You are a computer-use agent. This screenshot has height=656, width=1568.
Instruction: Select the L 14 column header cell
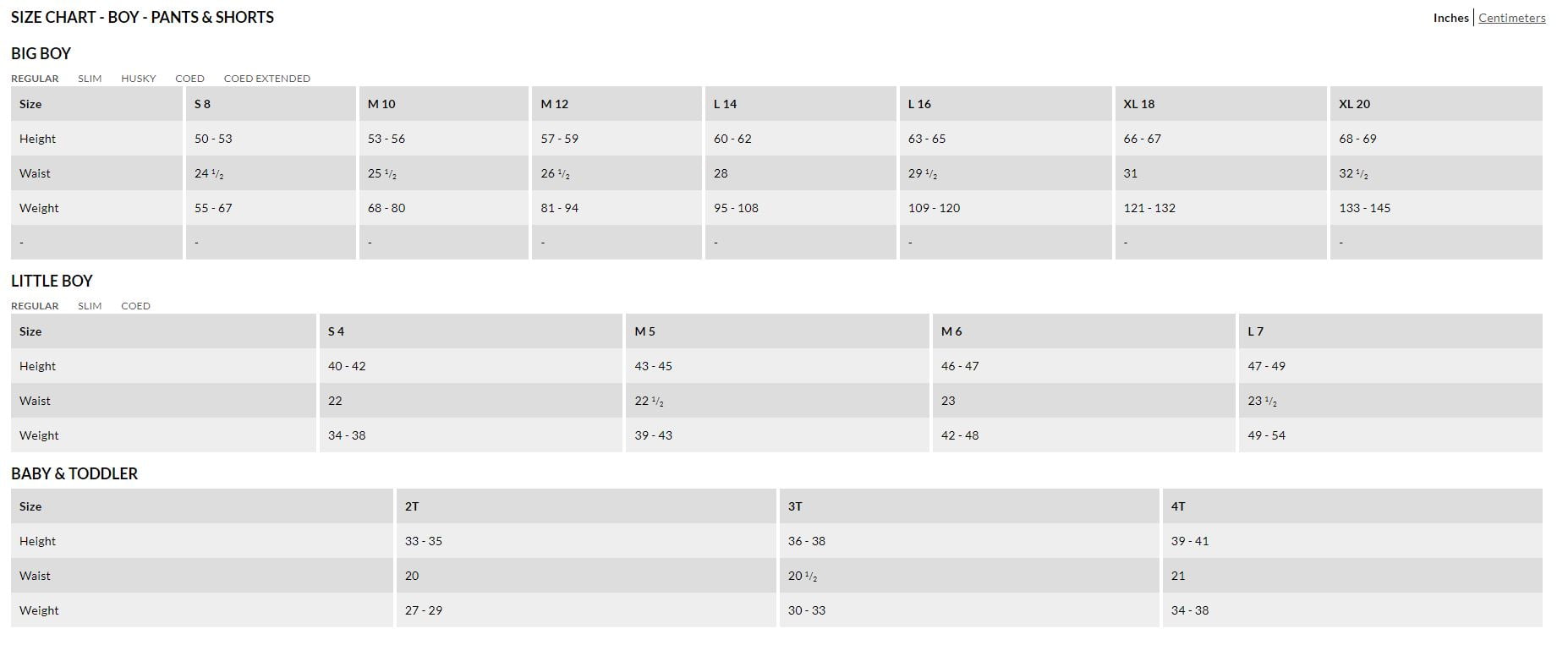point(725,104)
